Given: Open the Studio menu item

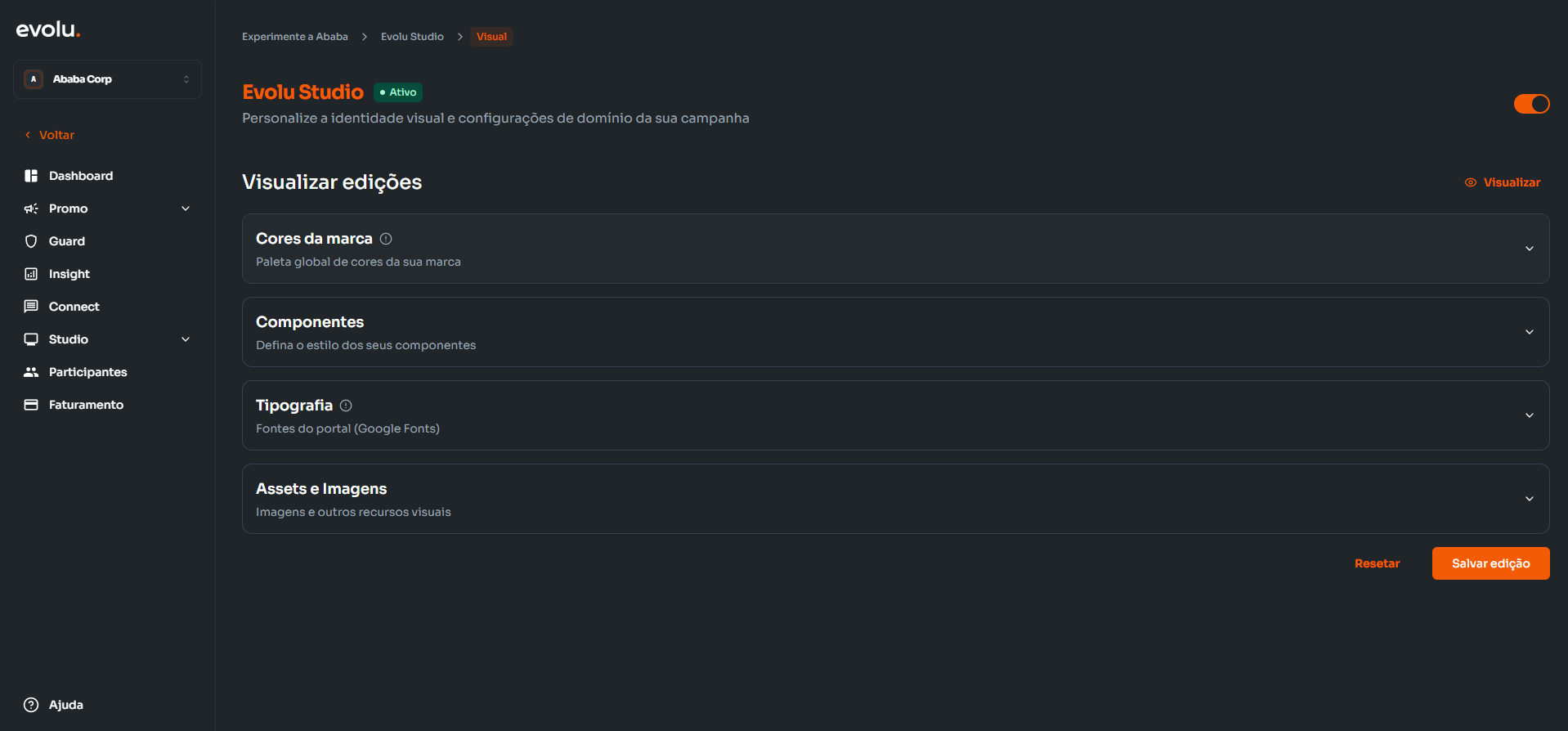Looking at the screenshot, I should coord(69,339).
